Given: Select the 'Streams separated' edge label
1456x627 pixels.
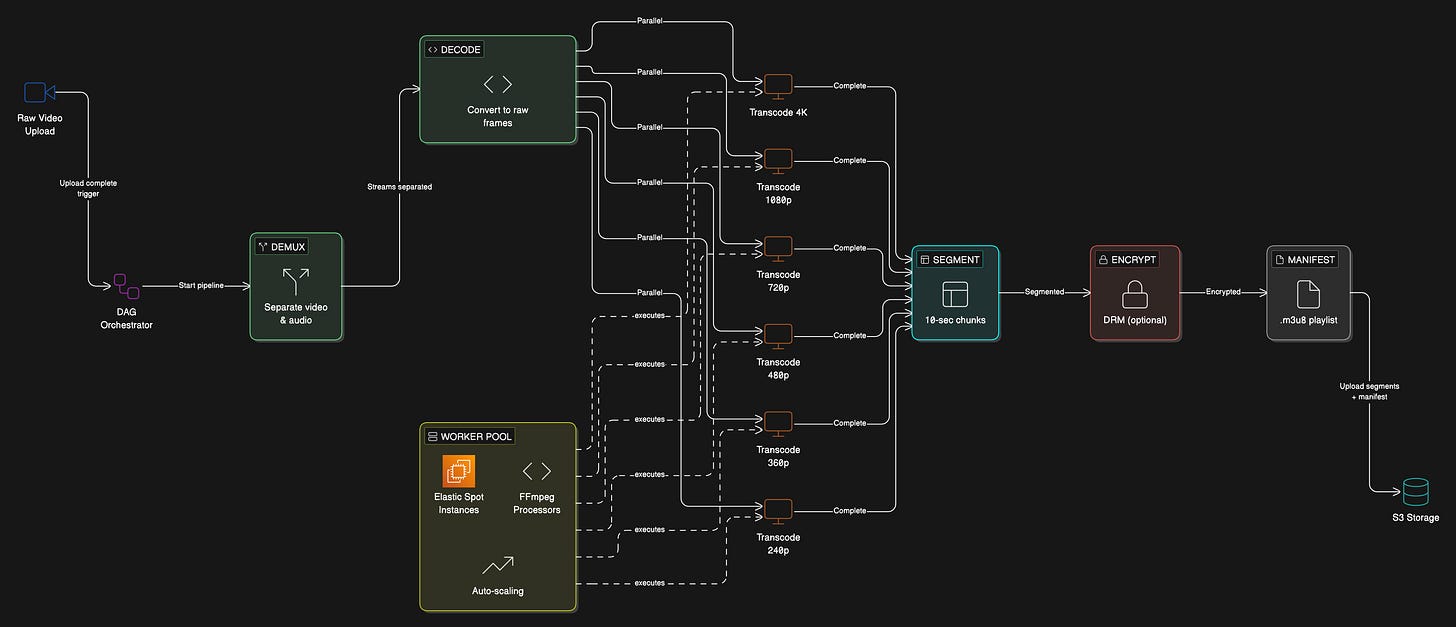Looking at the screenshot, I should 400,187.
